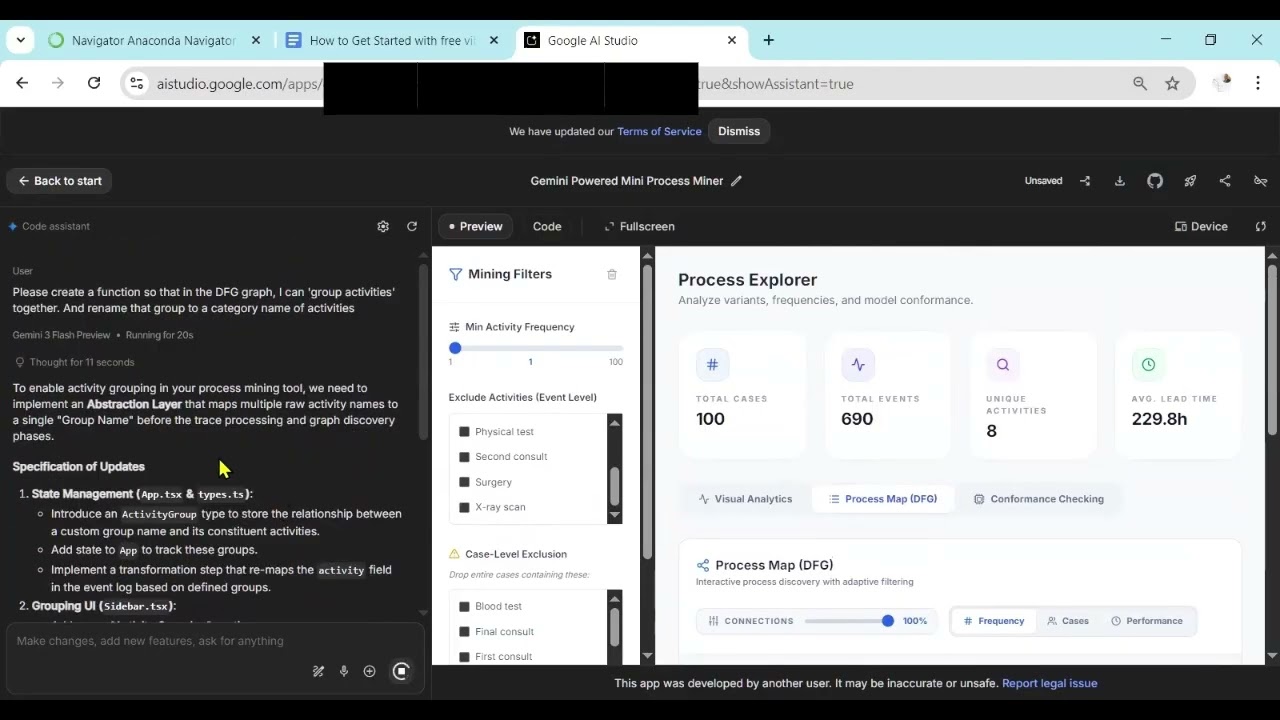Check the Blood test case exclusion box
The width and height of the screenshot is (1280, 720).
(464, 607)
